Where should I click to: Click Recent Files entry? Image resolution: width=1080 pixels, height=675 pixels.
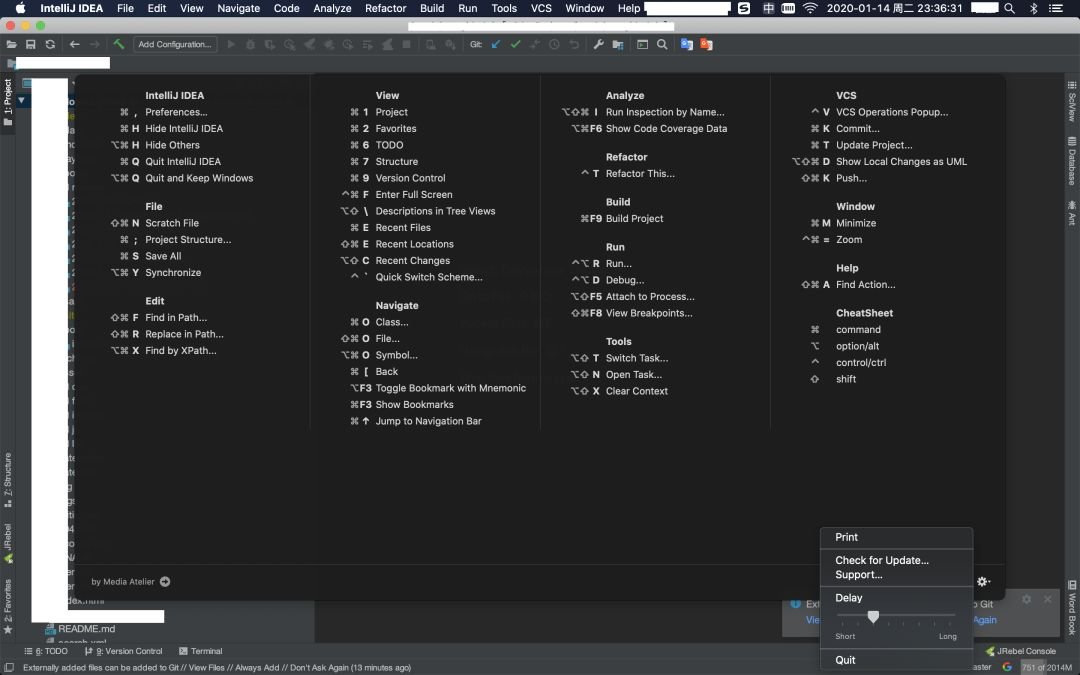click(x=403, y=227)
